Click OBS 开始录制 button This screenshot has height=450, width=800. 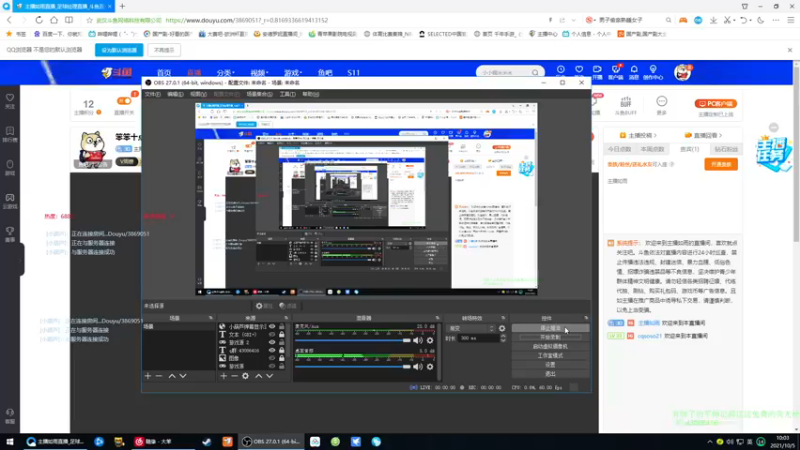coord(550,337)
